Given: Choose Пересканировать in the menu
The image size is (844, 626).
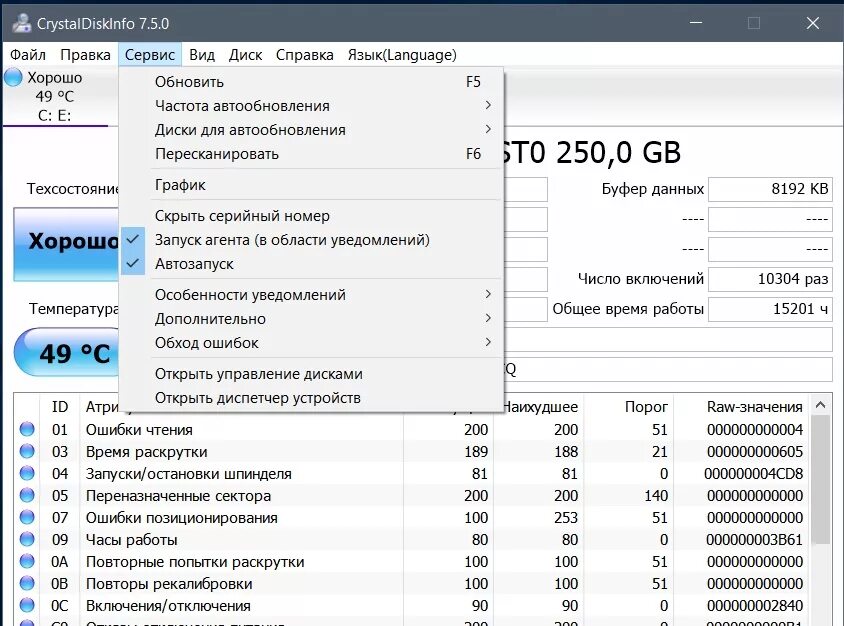Looking at the screenshot, I should coord(311,154).
